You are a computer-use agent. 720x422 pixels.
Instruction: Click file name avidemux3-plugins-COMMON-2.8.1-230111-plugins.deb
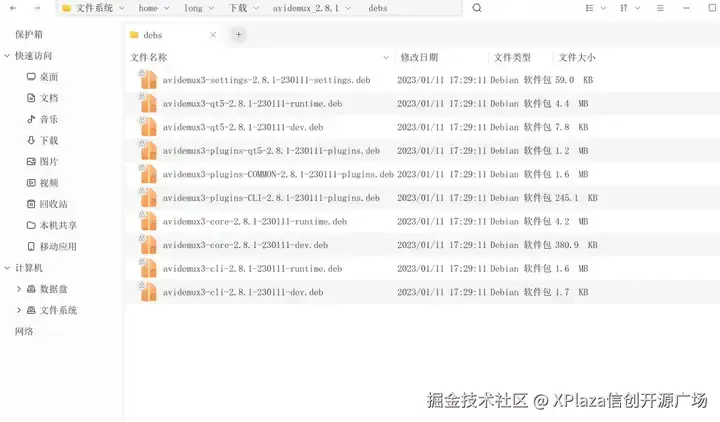point(278,174)
